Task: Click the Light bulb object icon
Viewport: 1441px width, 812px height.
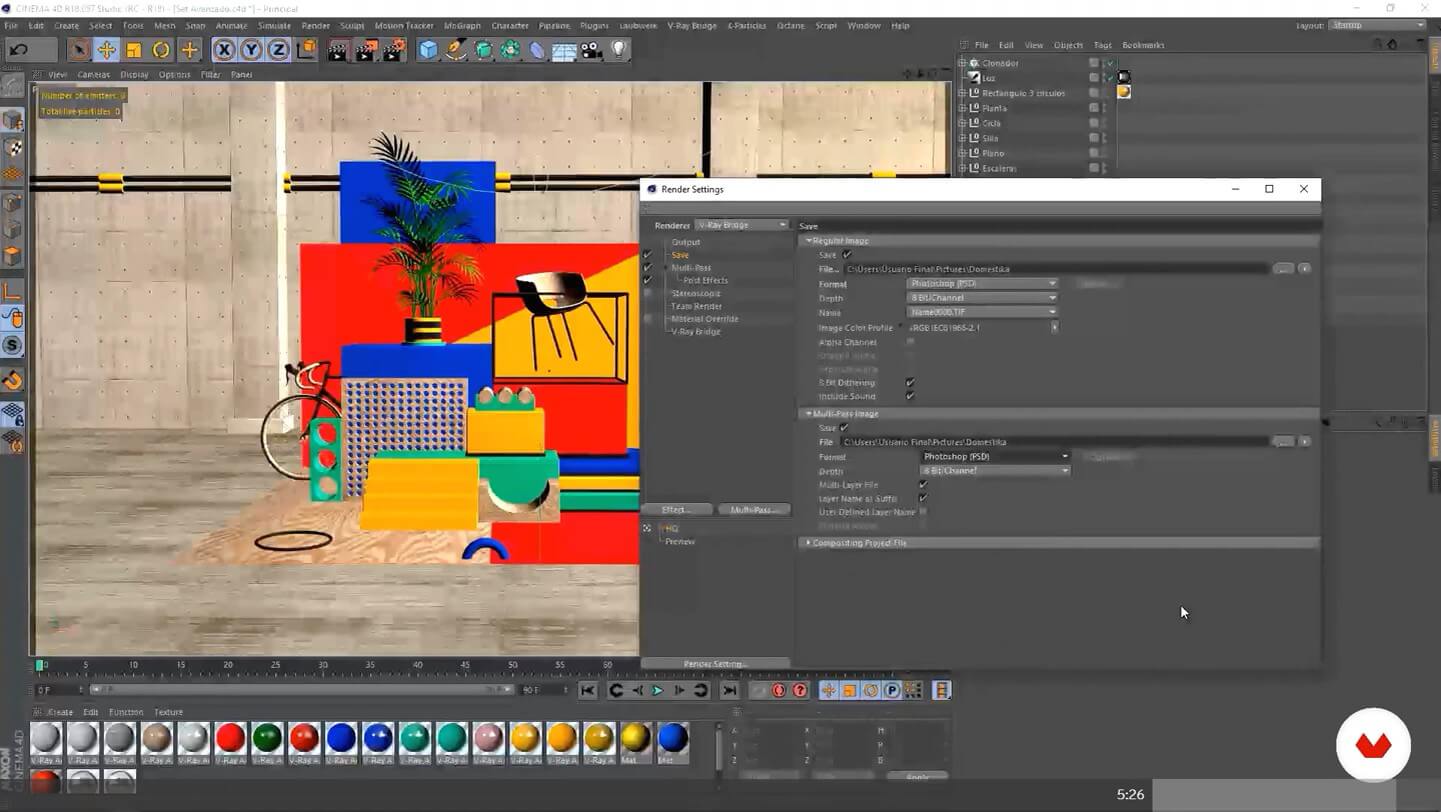Action: [619, 49]
